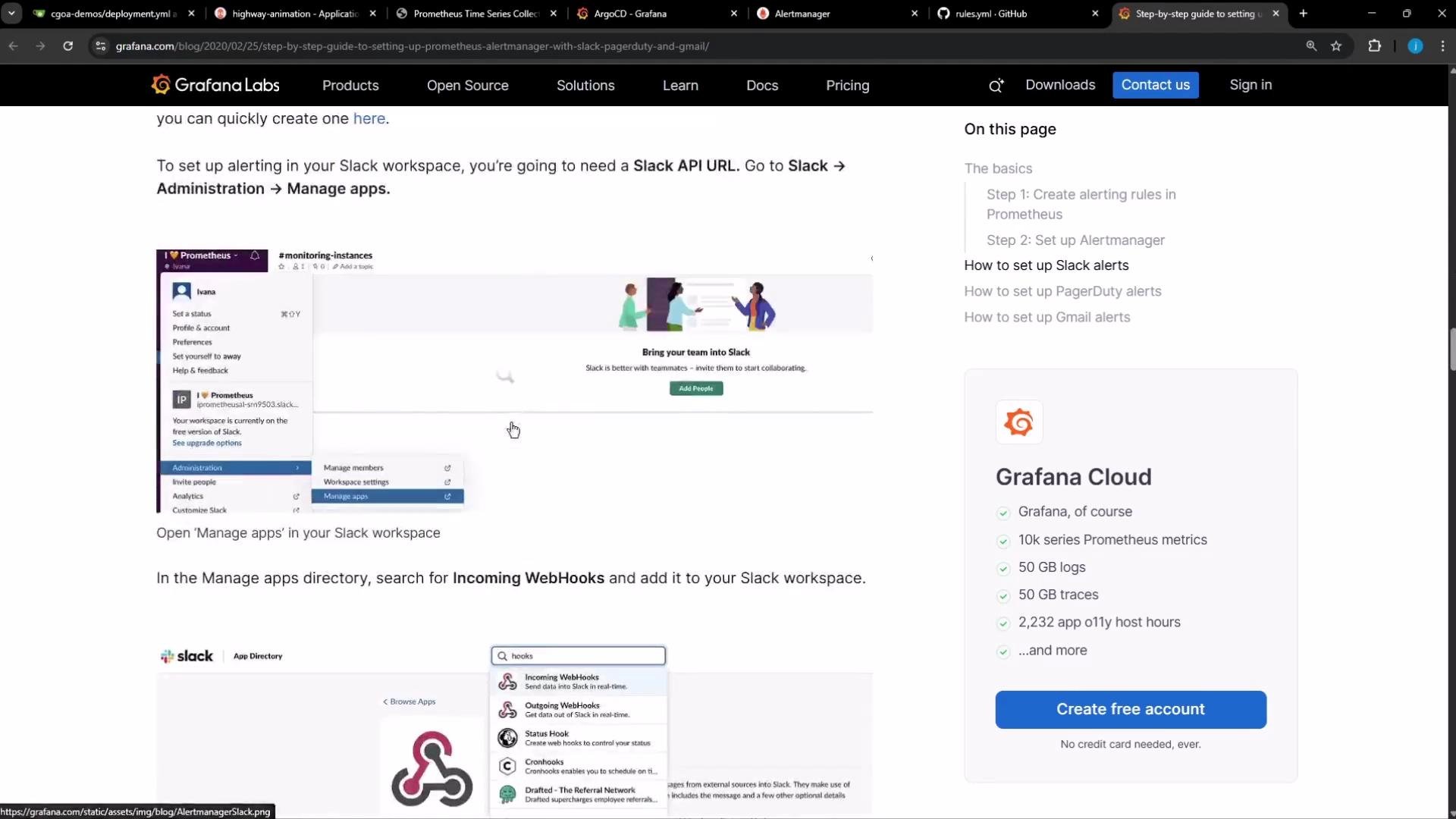
Task: Open the Pricing nav item
Action: coord(848,86)
